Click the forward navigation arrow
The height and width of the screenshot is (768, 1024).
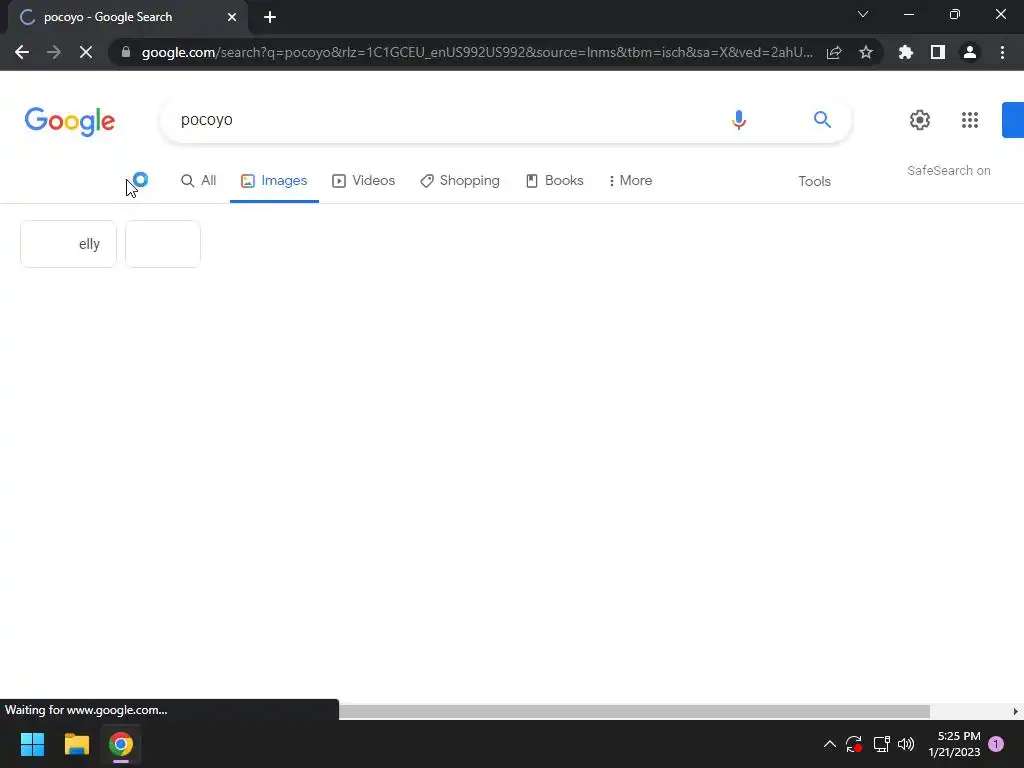[54, 52]
